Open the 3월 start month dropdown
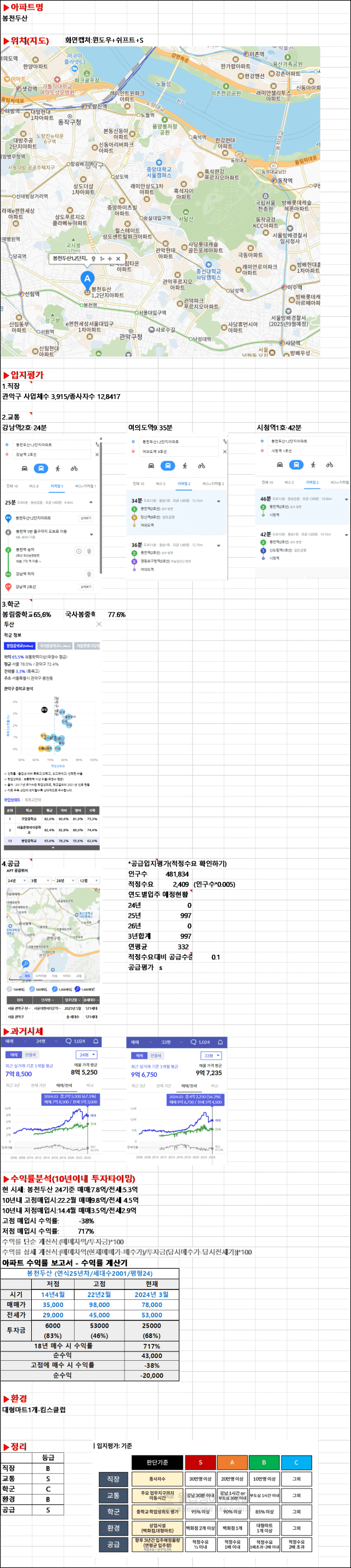The height and width of the screenshot is (1568, 351). pyautogui.click(x=39, y=881)
